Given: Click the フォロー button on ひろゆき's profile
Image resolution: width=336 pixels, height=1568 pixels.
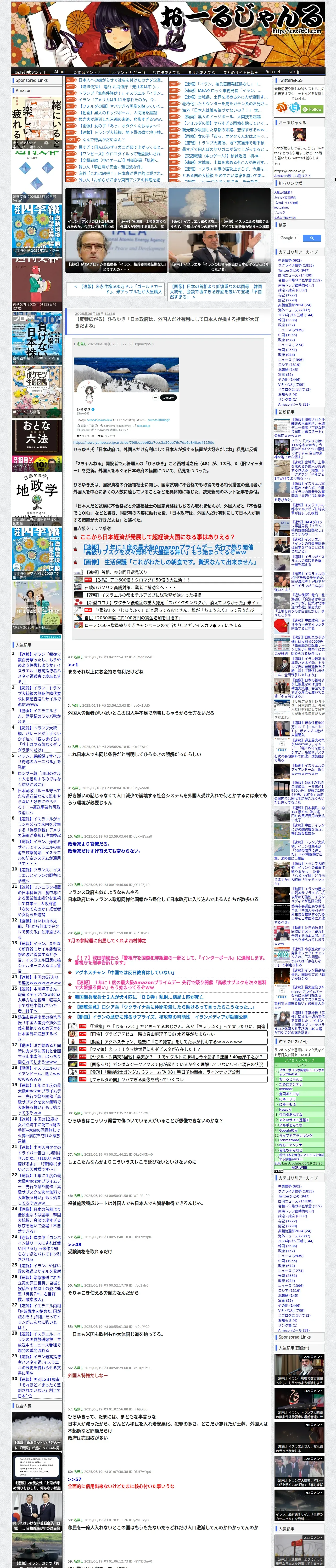Looking at the screenshot, I should (168, 397).
